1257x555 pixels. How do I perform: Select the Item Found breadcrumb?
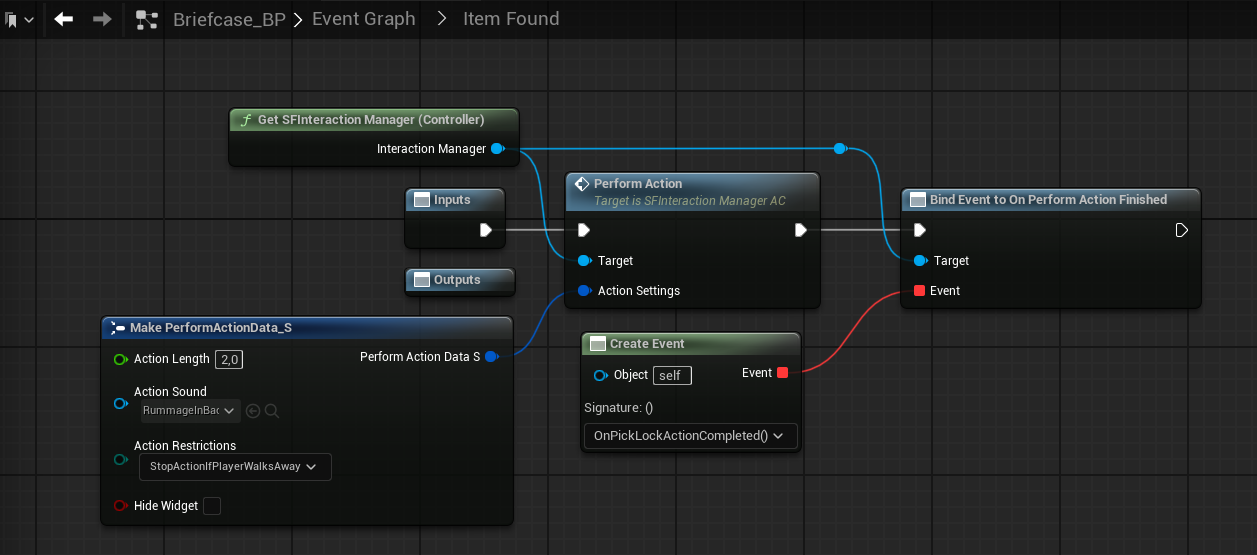(x=511, y=19)
